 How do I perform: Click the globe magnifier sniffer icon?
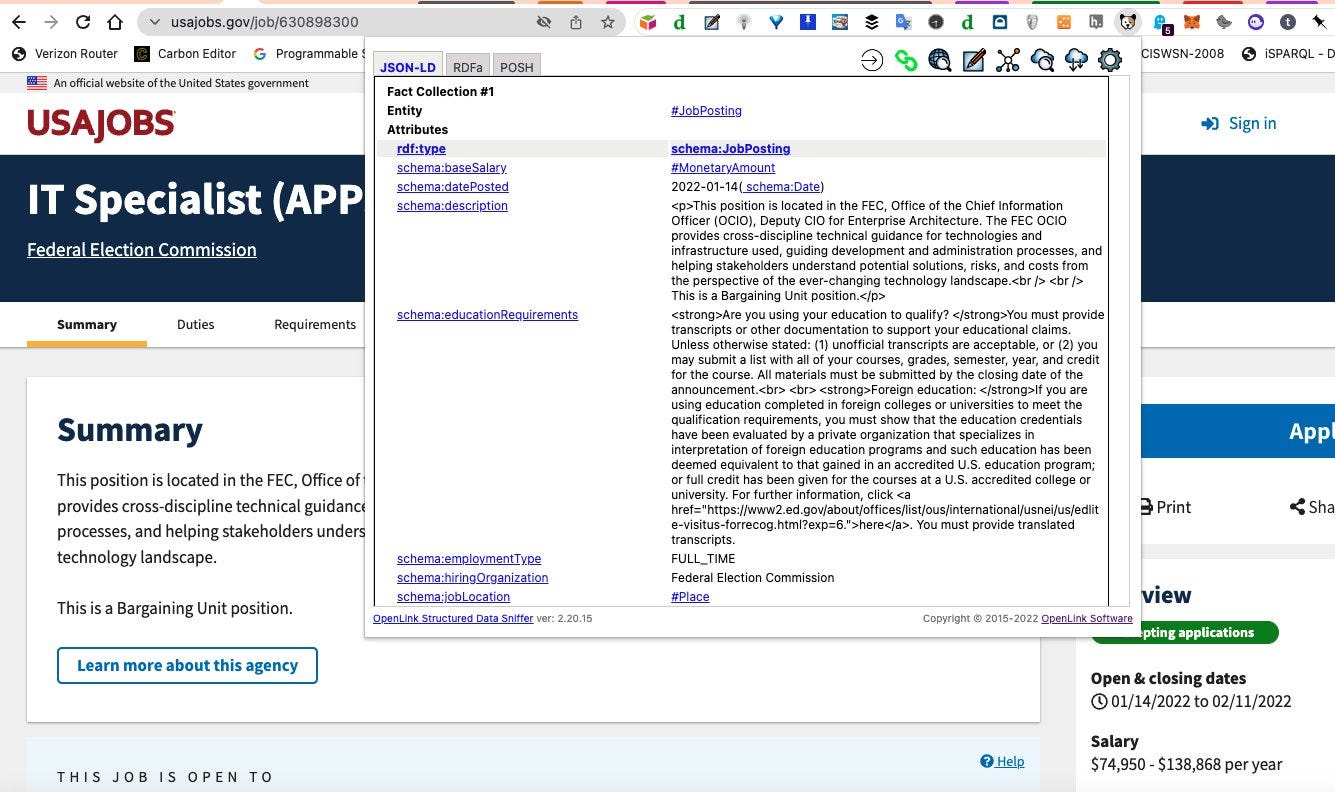click(939, 61)
